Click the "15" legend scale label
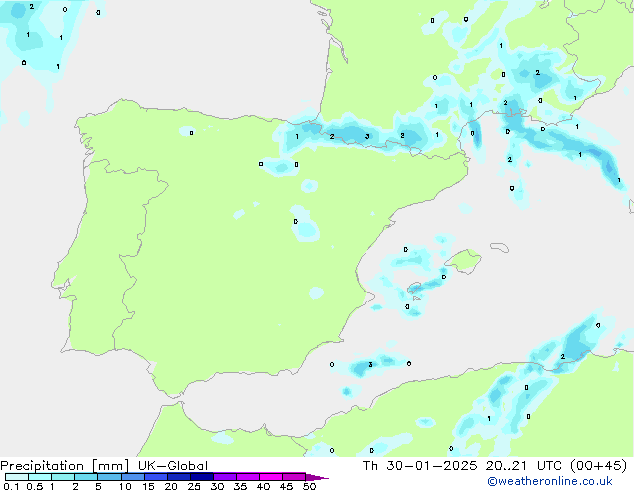This screenshot has width=634, height=490. tap(148, 486)
